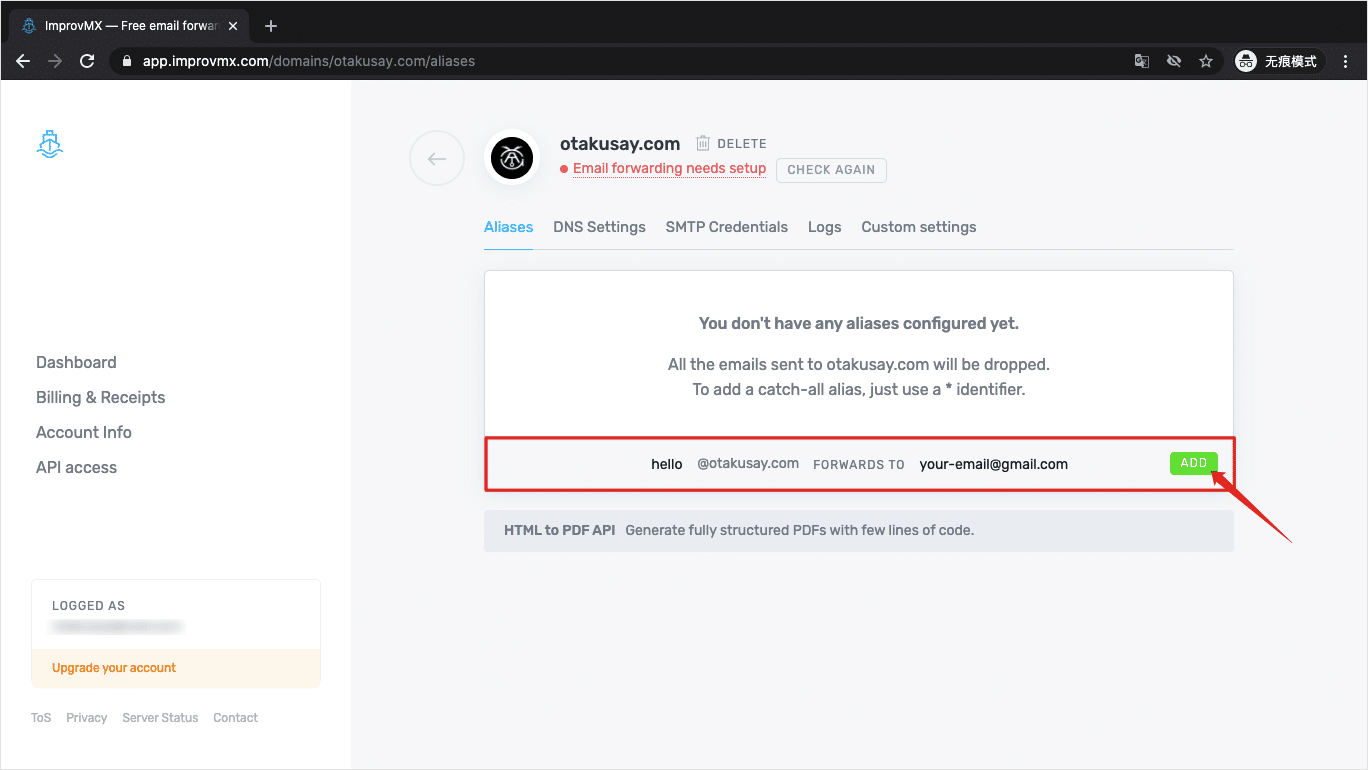Open the HTML to PDF API banner
1368x770 pixels.
coord(859,531)
